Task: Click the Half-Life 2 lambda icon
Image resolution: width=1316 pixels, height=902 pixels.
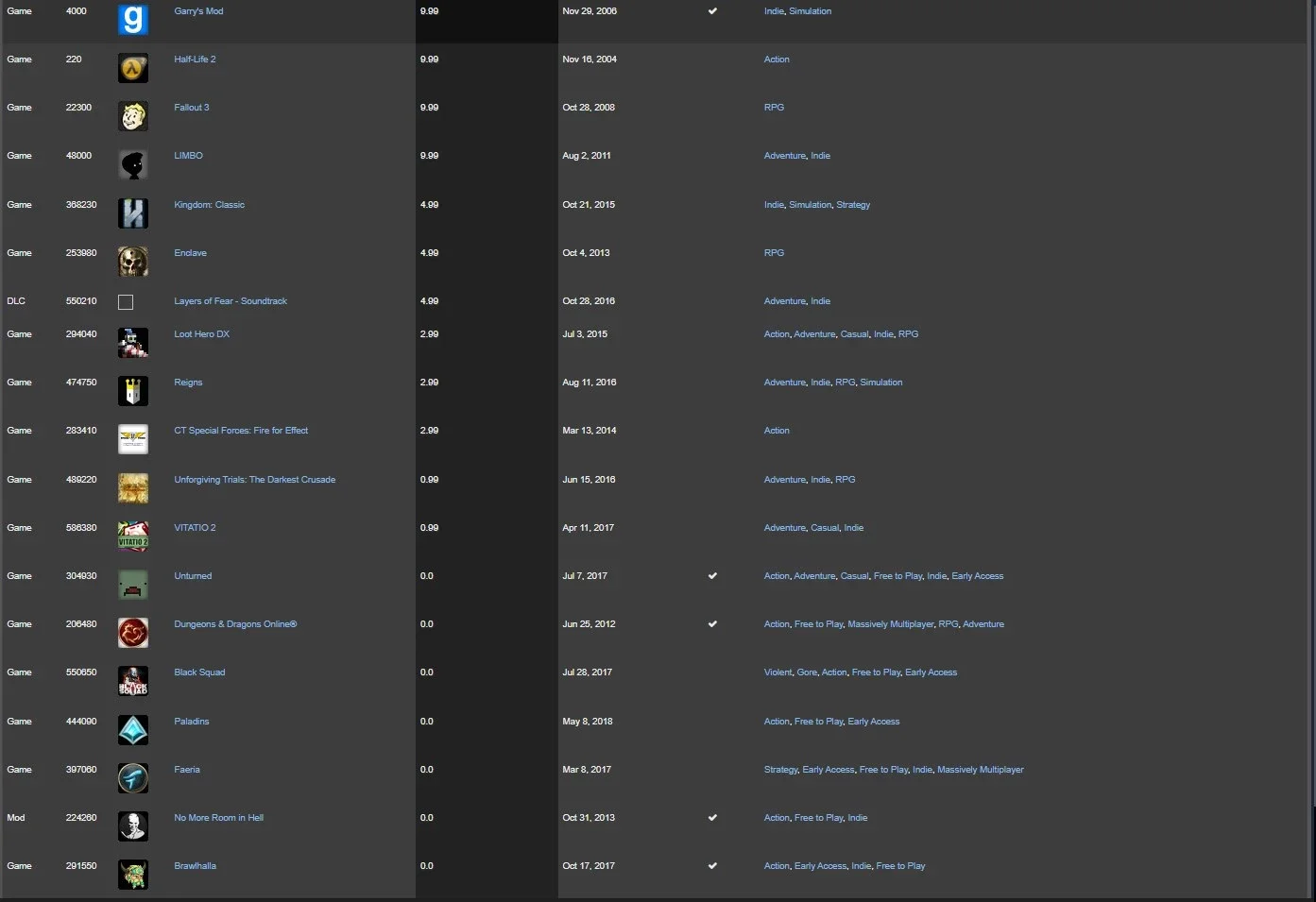Action: (x=133, y=68)
